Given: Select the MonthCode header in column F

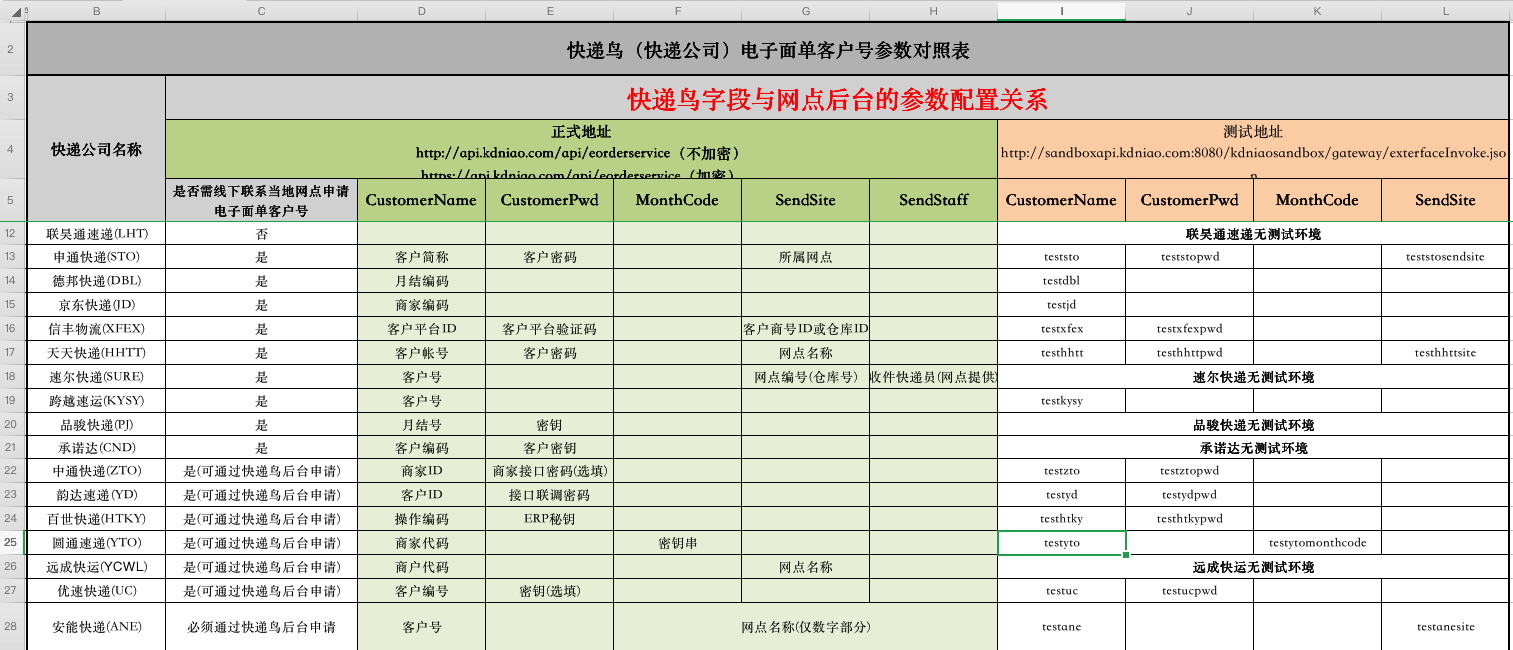Looking at the screenshot, I should pos(677,200).
